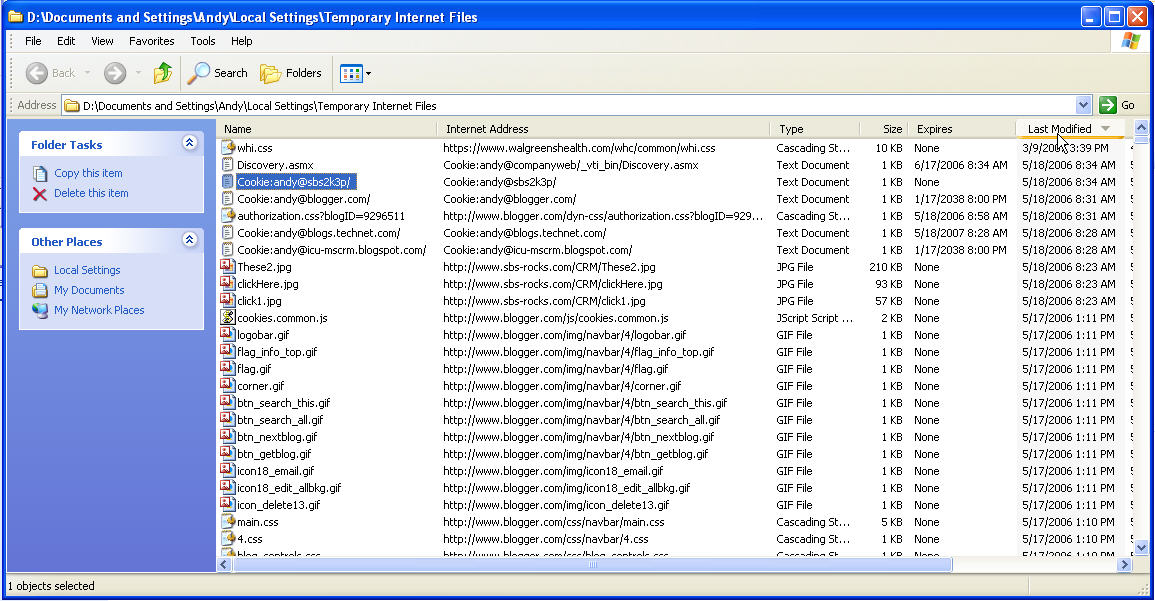Select the logobar.gif image icon

point(228,334)
